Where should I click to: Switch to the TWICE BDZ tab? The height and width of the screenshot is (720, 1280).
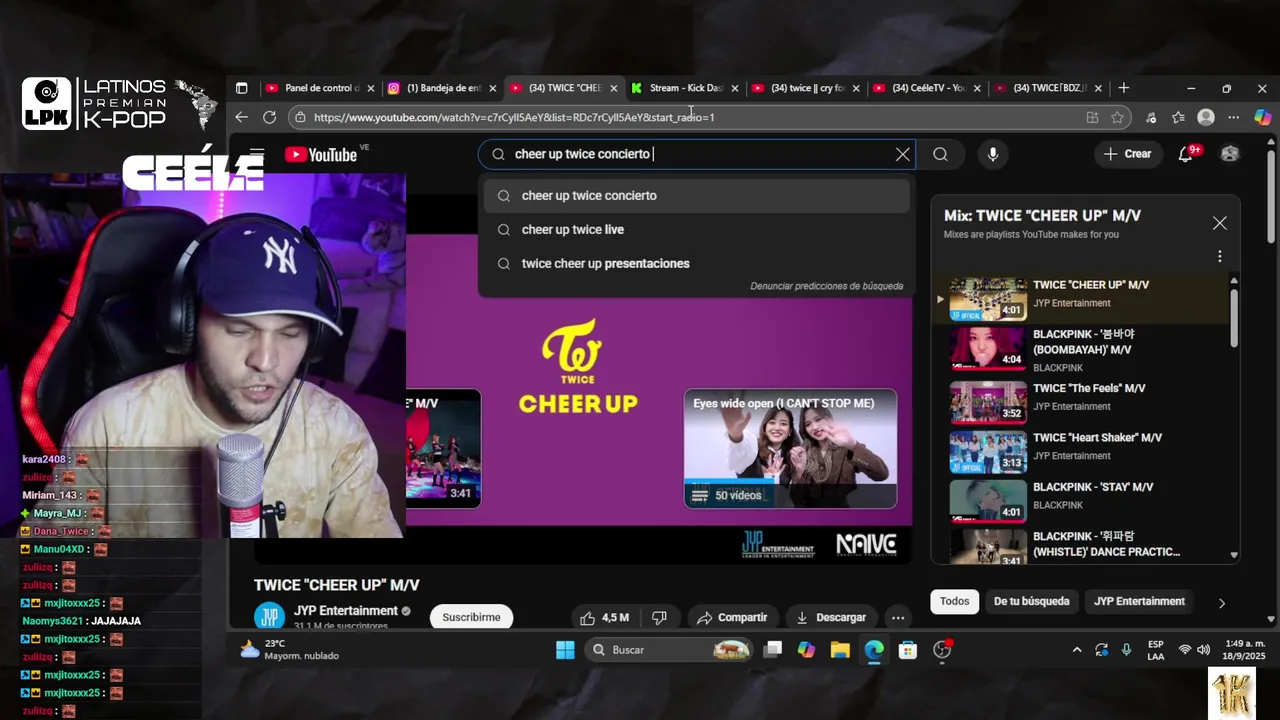coord(1049,88)
